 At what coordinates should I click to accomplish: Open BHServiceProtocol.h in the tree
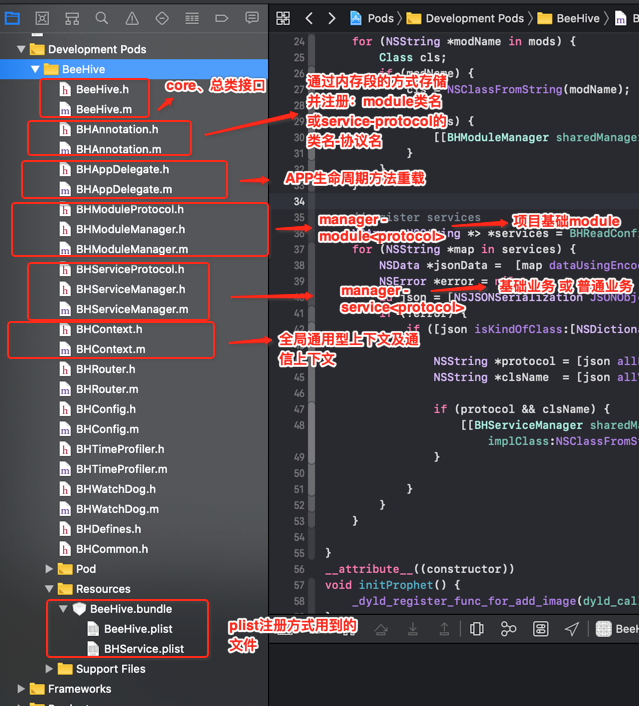click(x=122, y=269)
